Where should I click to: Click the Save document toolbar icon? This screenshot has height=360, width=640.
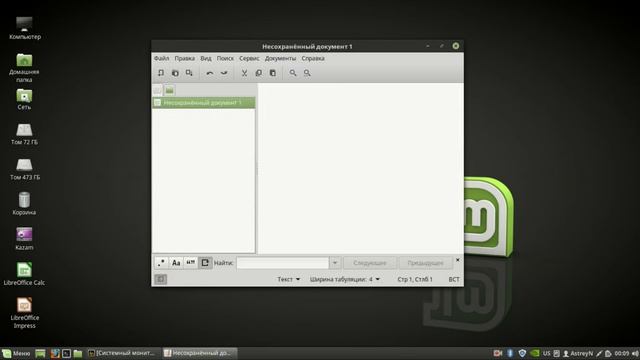(189, 73)
